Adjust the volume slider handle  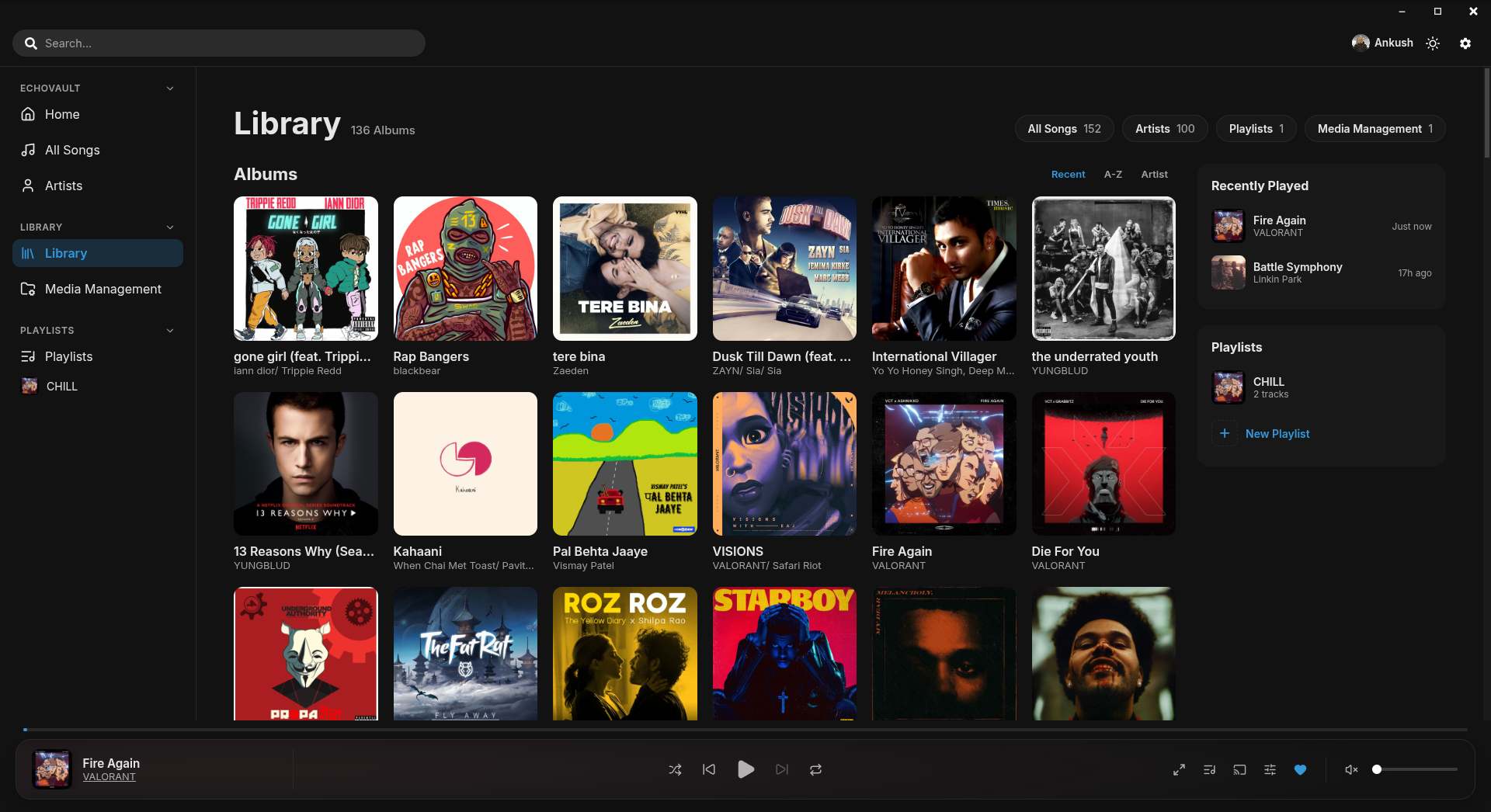point(1377,769)
